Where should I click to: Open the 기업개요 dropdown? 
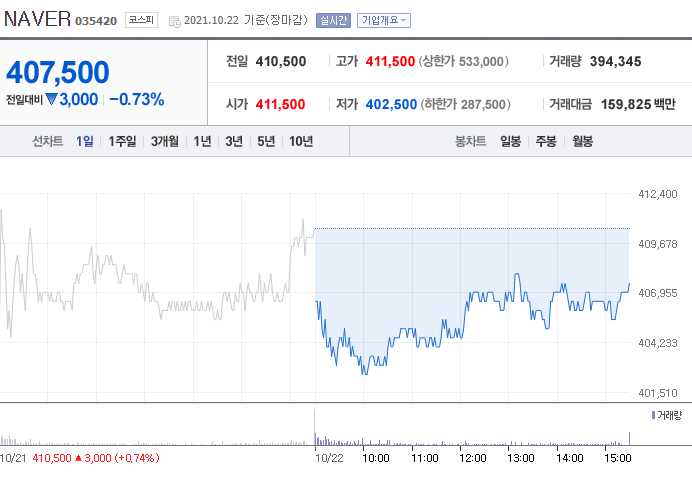point(384,20)
